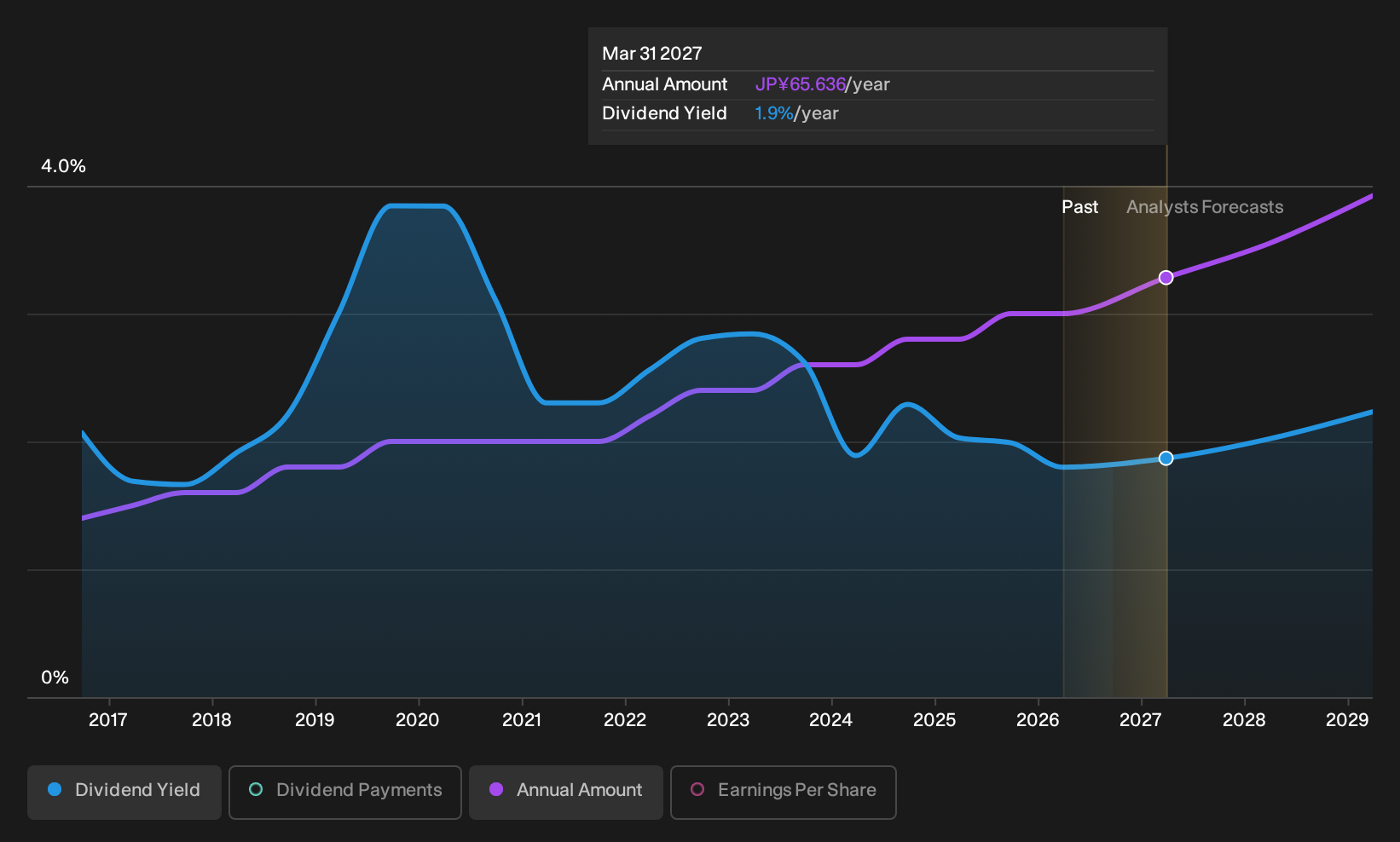The height and width of the screenshot is (842, 1400).
Task: Select the blue yield data point at 2027
Action: [1166, 458]
